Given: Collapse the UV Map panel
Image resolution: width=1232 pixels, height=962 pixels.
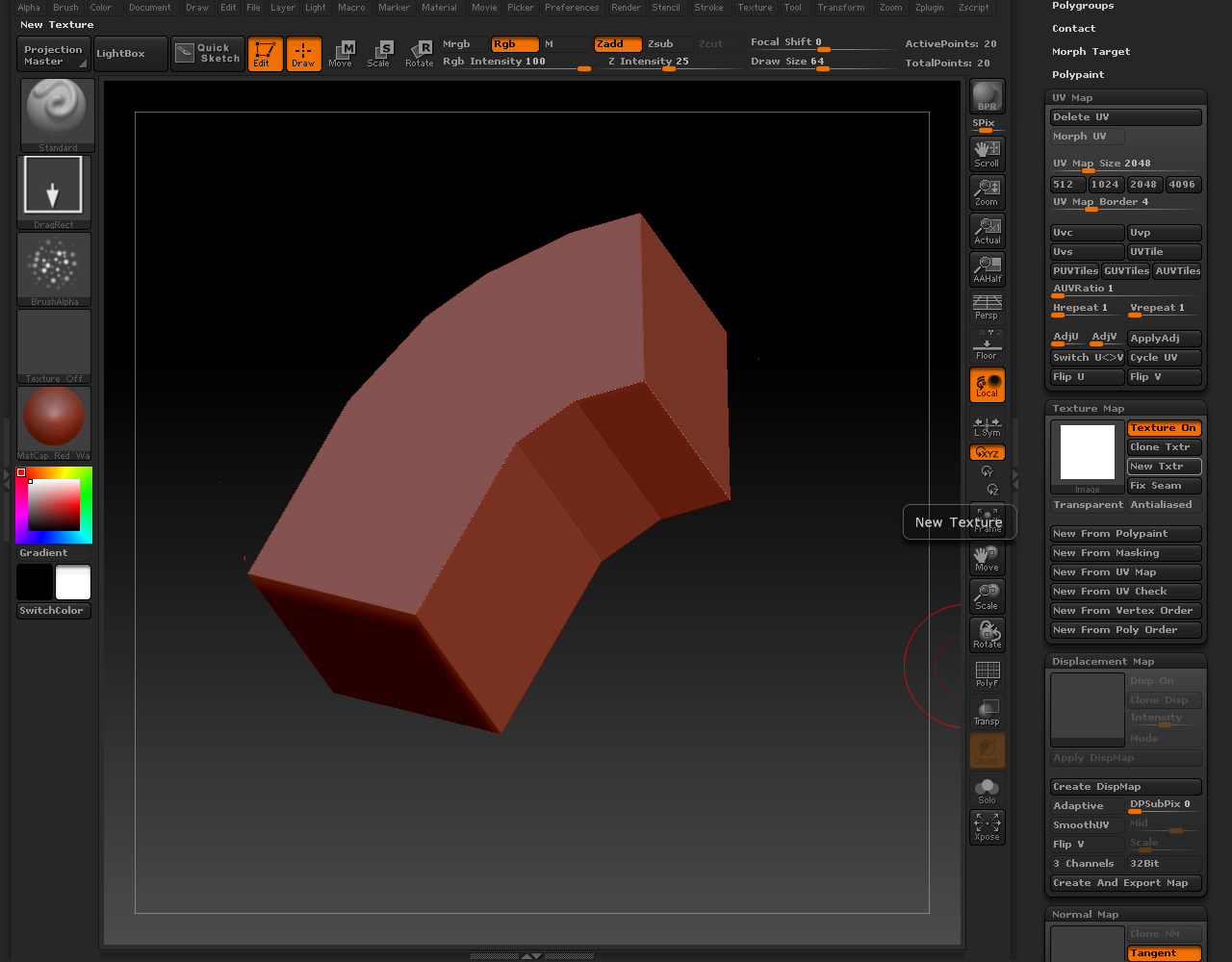Looking at the screenshot, I should (x=1072, y=97).
